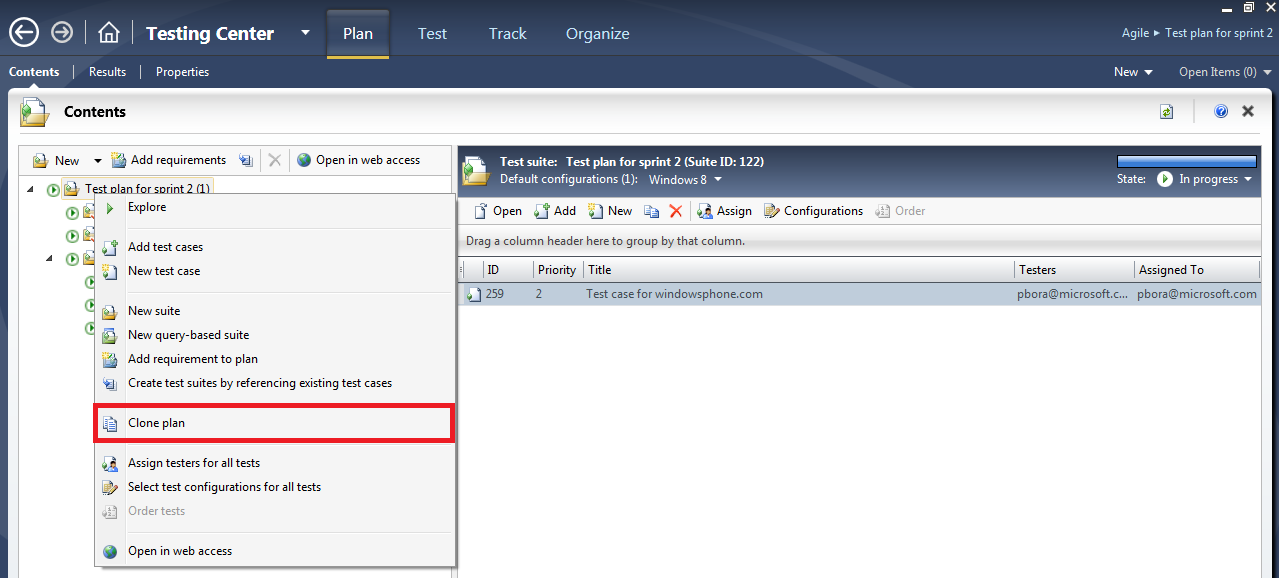Viewport: 1280px width, 578px height.
Task: Click the Assign testers toolbar icon
Action: tap(724, 211)
